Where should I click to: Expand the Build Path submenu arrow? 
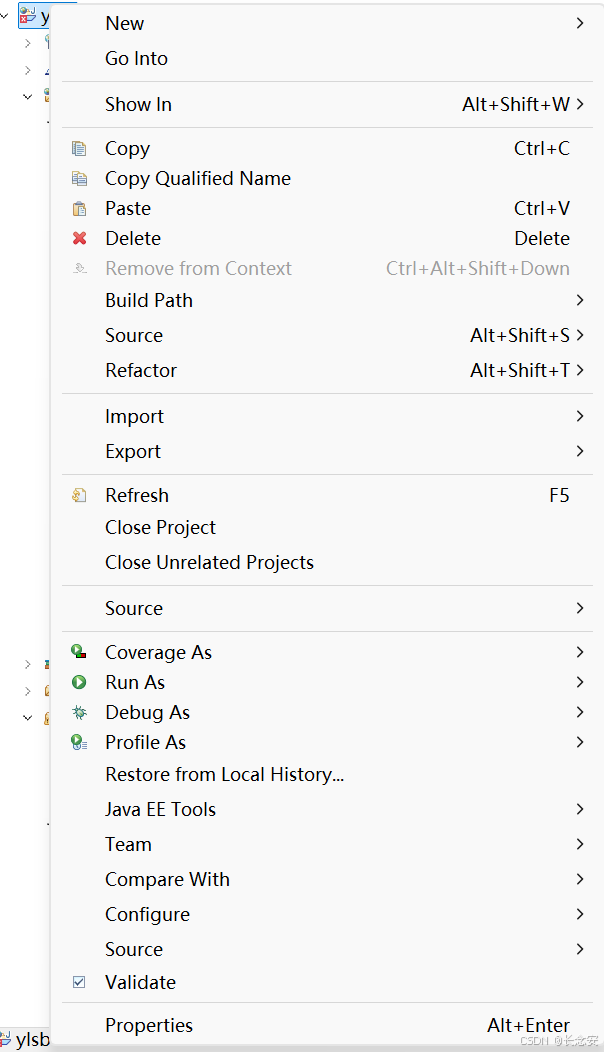[578, 300]
